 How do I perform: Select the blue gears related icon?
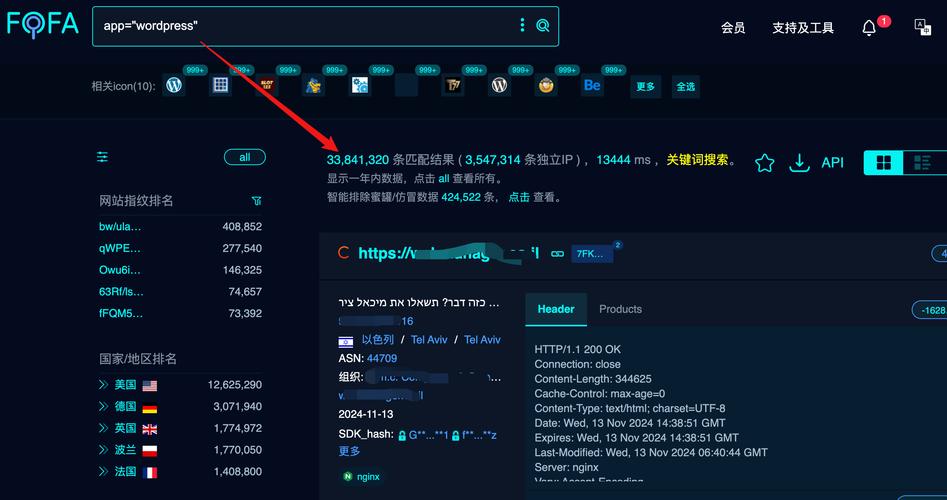pos(360,86)
